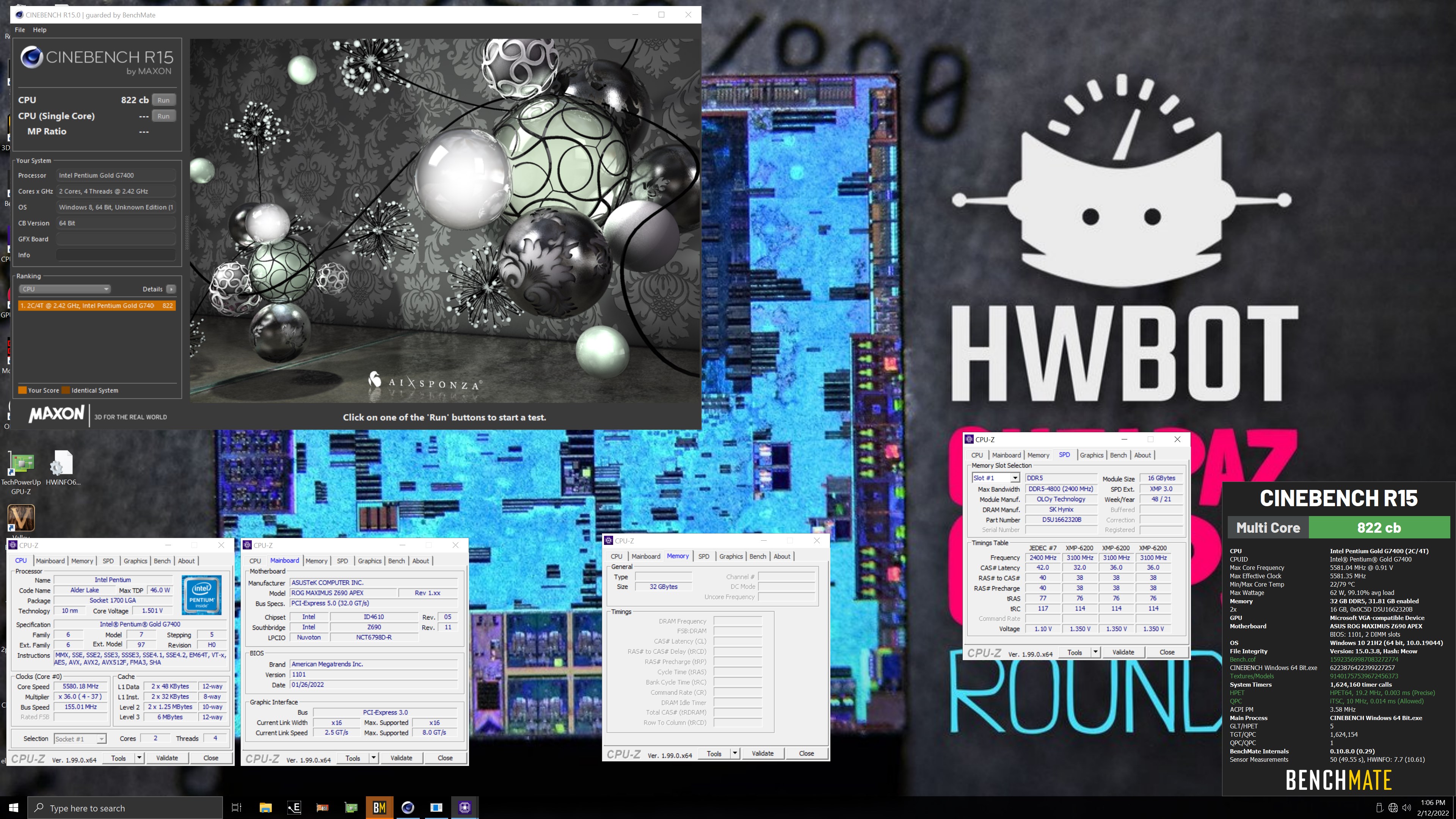This screenshot has height=819, width=1456.
Task: Switch to BenchMate in the taskbar
Action: point(379,808)
